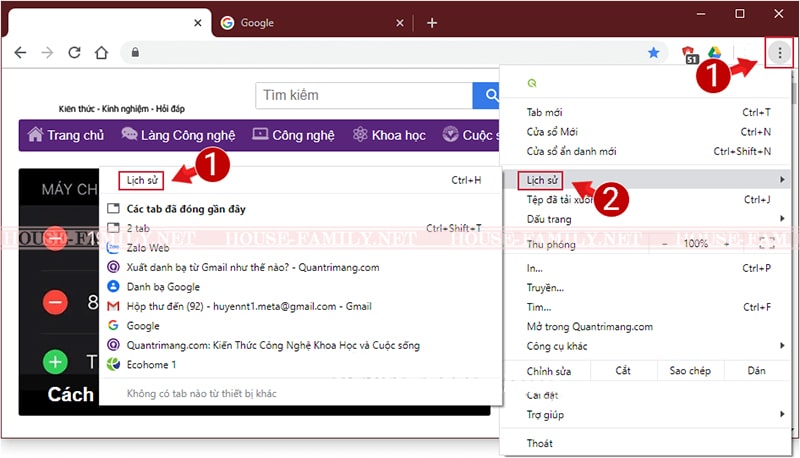Click the browser forward arrow
The height and width of the screenshot is (458, 800).
pyautogui.click(x=47, y=52)
